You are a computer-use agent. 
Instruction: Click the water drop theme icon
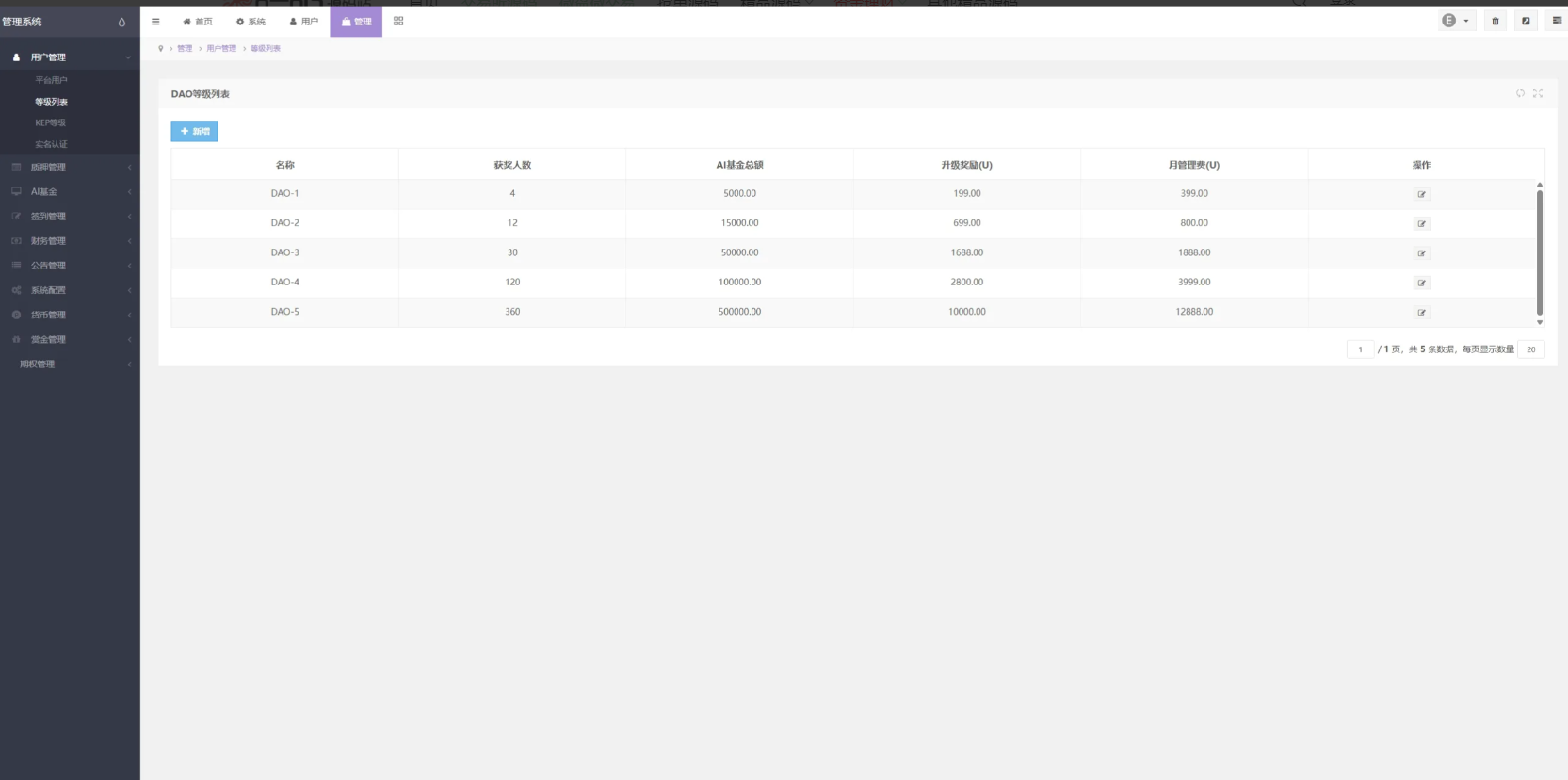[x=121, y=22]
